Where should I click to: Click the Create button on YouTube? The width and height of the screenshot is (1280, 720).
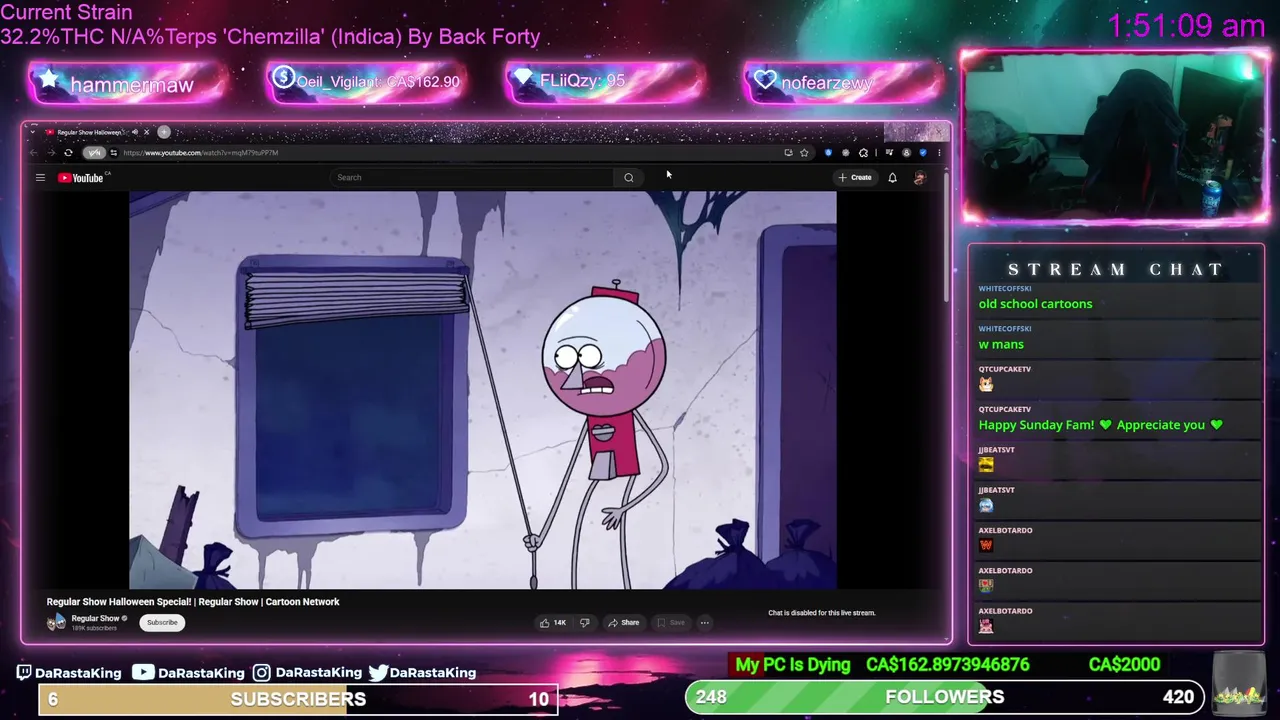(855, 177)
